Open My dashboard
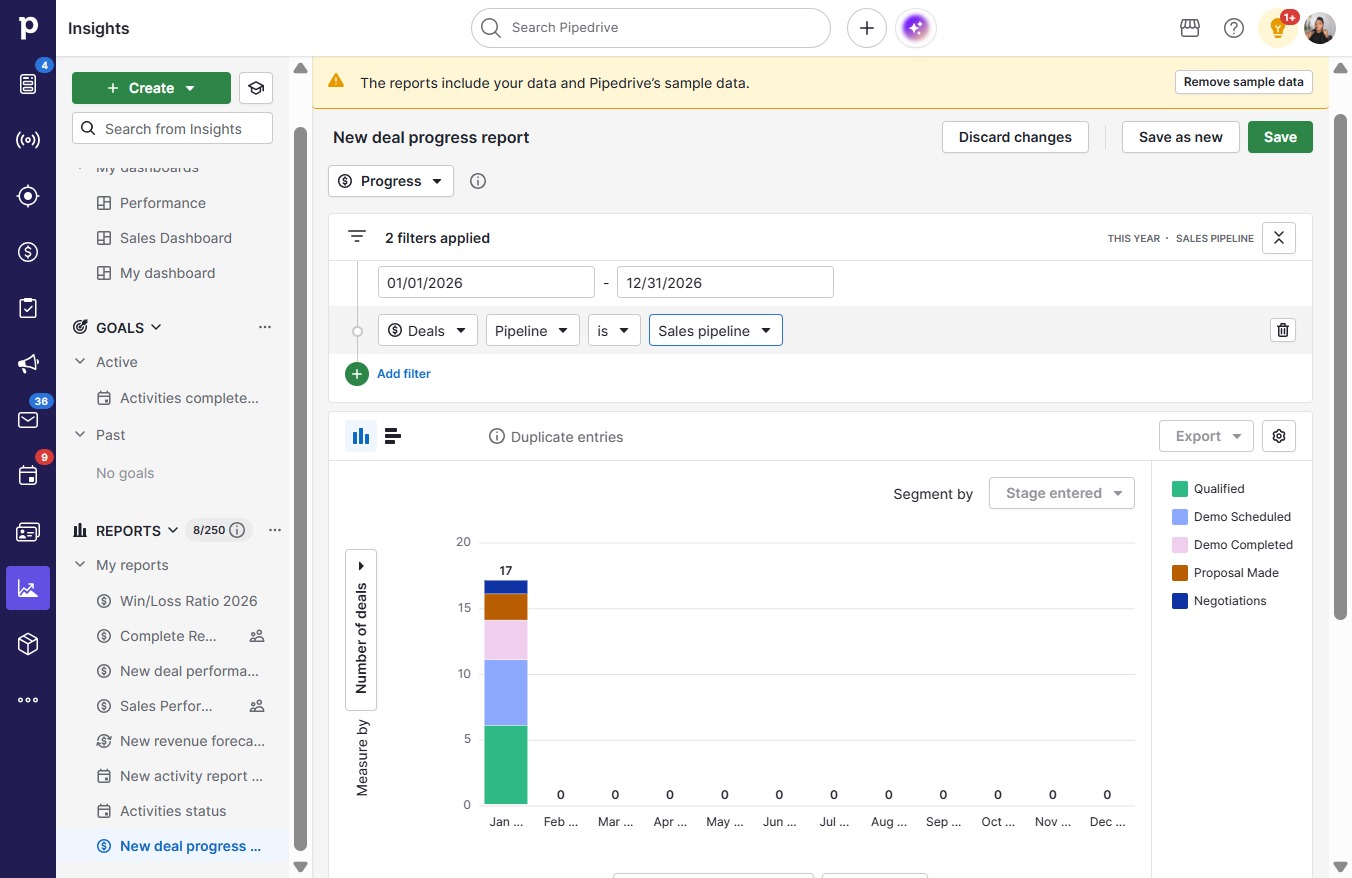Viewport: 1352px width, 878px height. 168,273
